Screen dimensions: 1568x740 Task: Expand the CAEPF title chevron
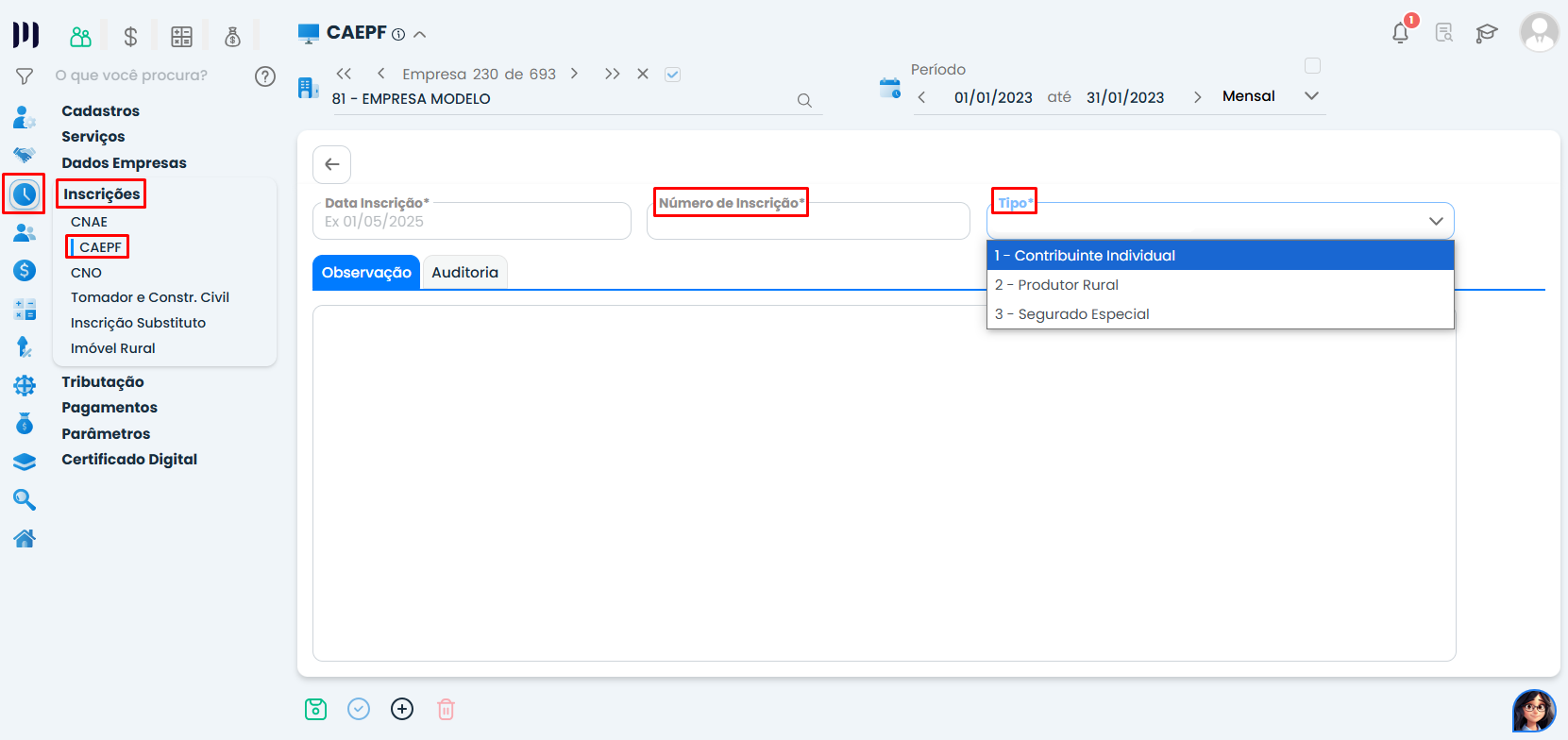tap(420, 34)
